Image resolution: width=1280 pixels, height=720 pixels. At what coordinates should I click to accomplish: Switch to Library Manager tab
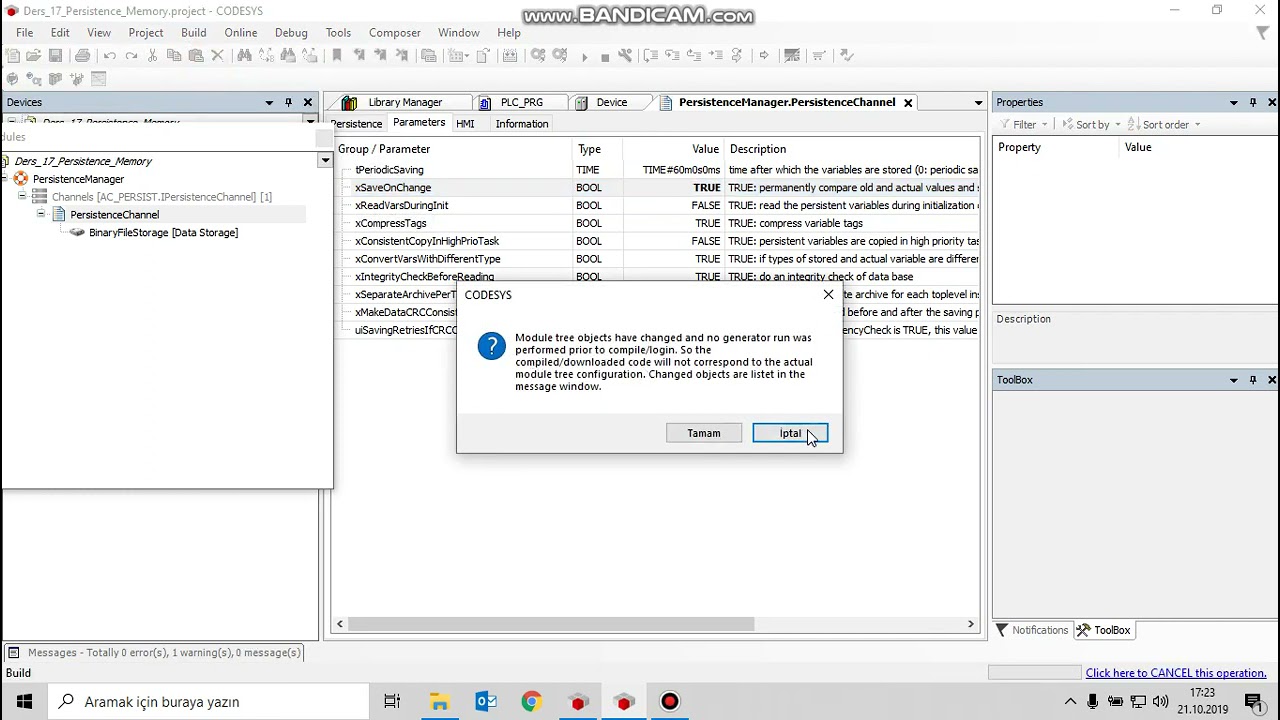click(404, 102)
